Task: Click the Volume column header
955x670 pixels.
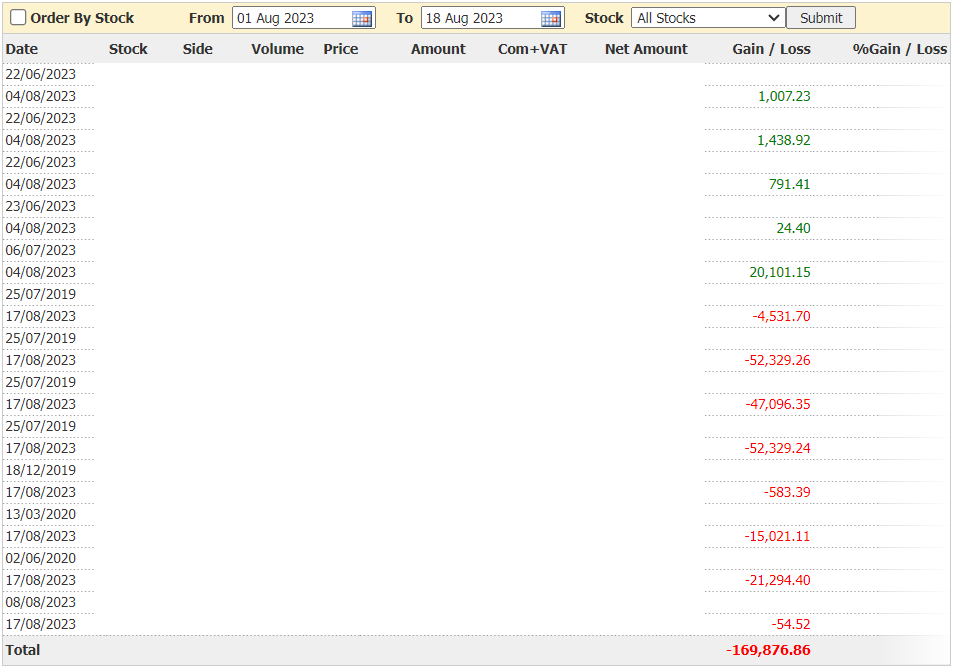Action: point(278,49)
